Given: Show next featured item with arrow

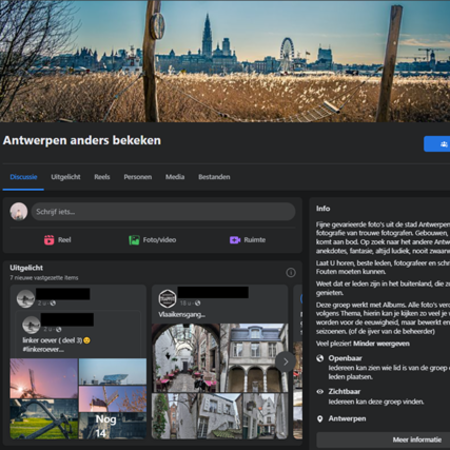Looking at the screenshot, I should point(285,362).
